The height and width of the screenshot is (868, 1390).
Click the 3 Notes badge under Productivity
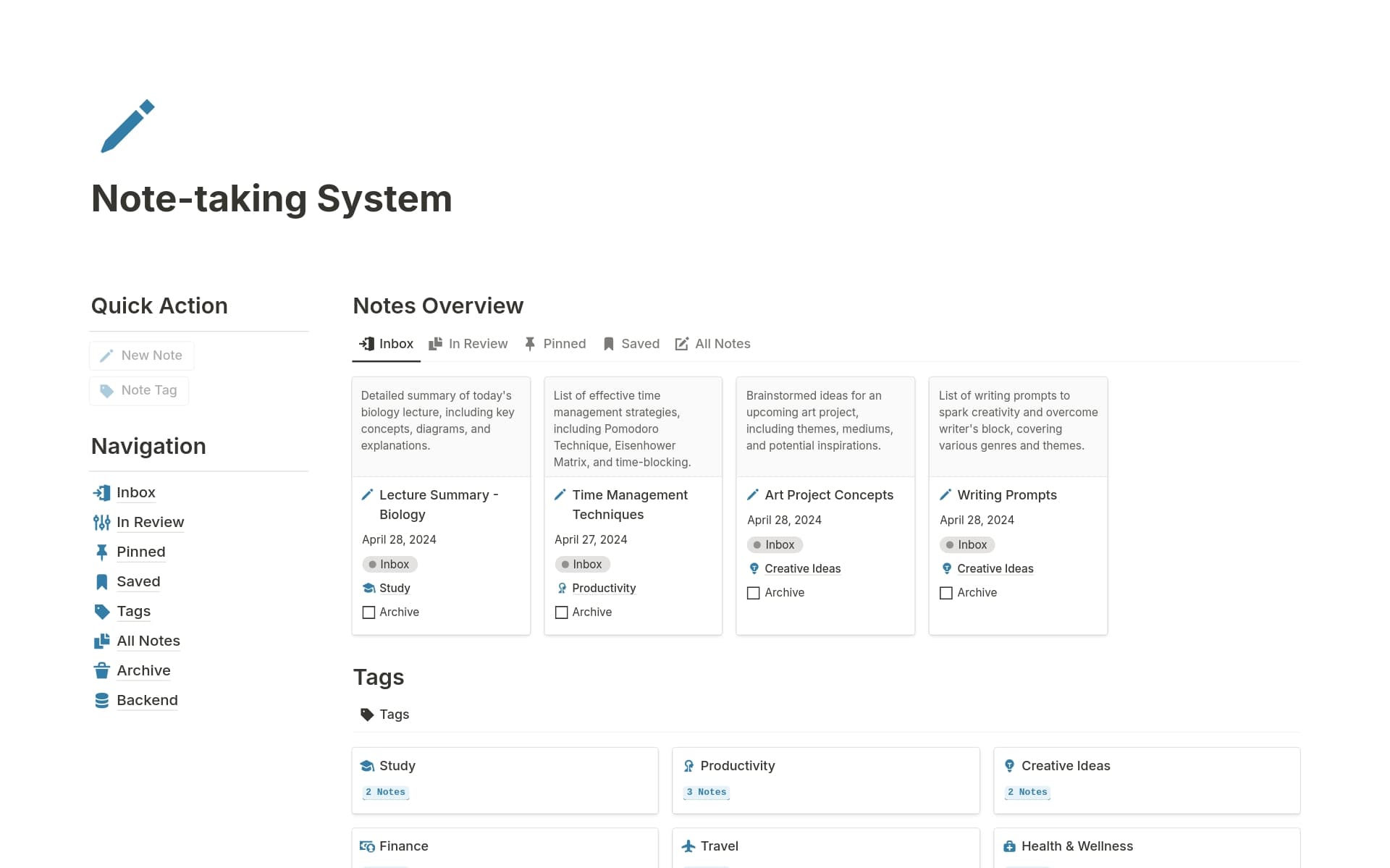[706, 791]
